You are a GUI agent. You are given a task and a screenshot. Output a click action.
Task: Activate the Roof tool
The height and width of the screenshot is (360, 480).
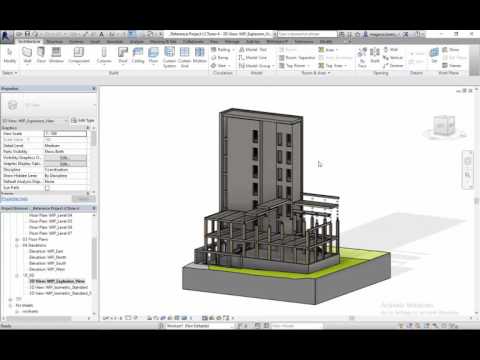(x=123, y=55)
